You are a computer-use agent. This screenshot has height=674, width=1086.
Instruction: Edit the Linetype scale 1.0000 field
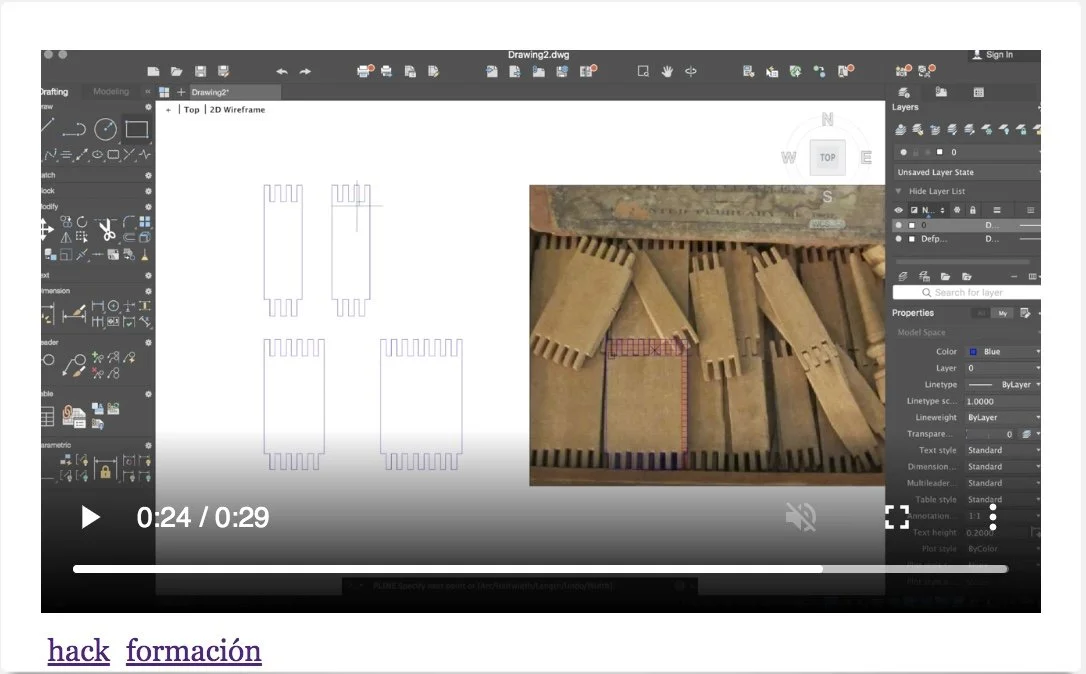(1003, 401)
